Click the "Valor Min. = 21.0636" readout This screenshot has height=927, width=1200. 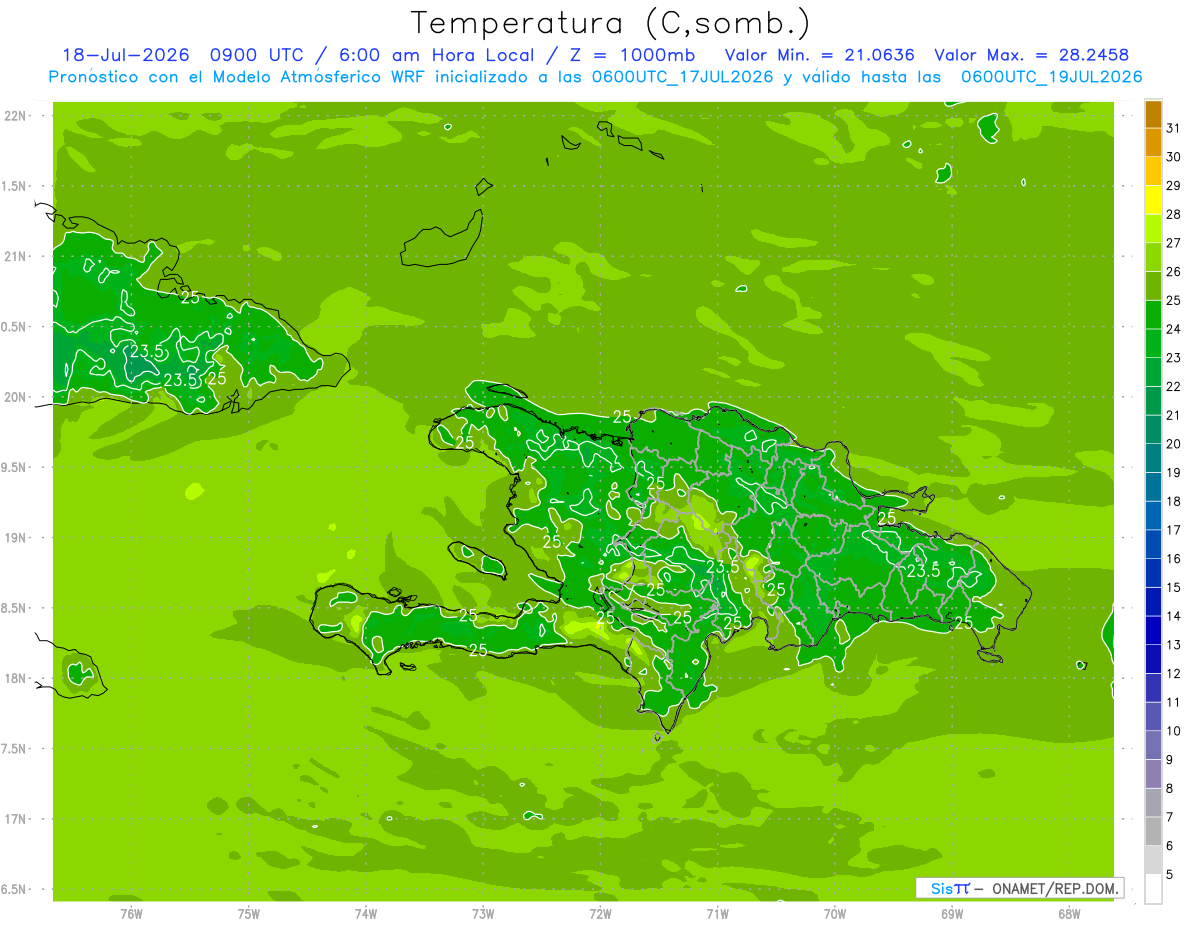coord(819,55)
